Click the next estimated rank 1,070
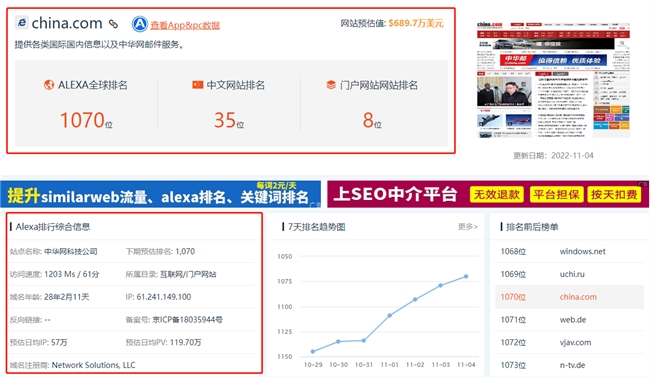The height and width of the screenshot is (378, 650). [x=185, y=252]
